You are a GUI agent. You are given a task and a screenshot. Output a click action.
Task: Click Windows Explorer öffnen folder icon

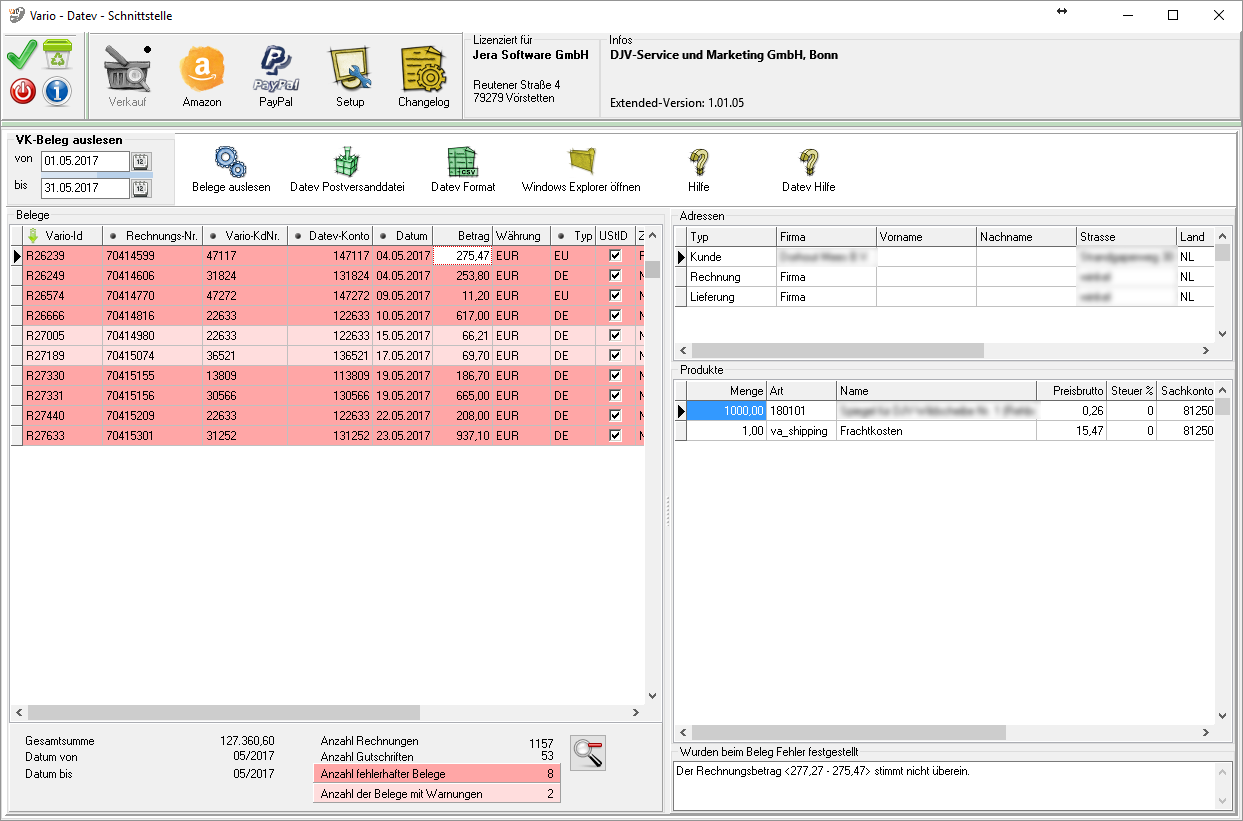coord(581,162)
